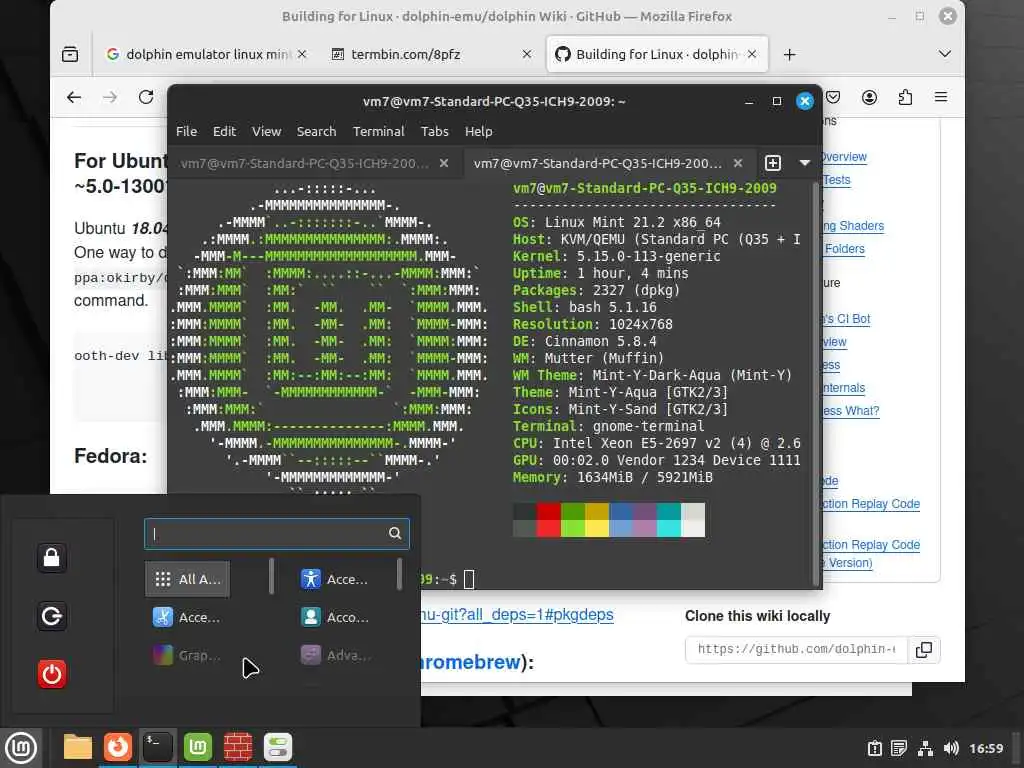
Task: Click the wiki clone URL field
Action: pos(797,650)
